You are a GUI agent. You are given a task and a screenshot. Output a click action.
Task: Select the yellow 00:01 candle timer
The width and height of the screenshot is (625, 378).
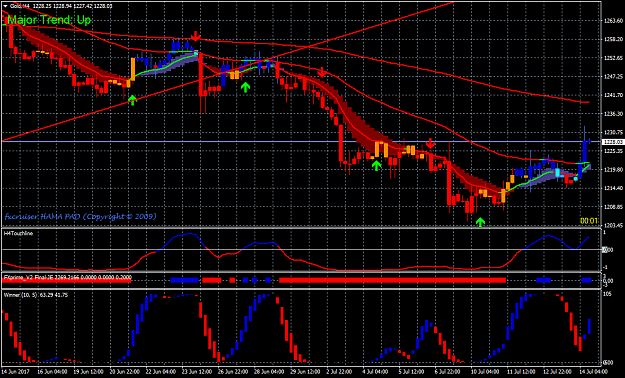click(x=589, y=221)
